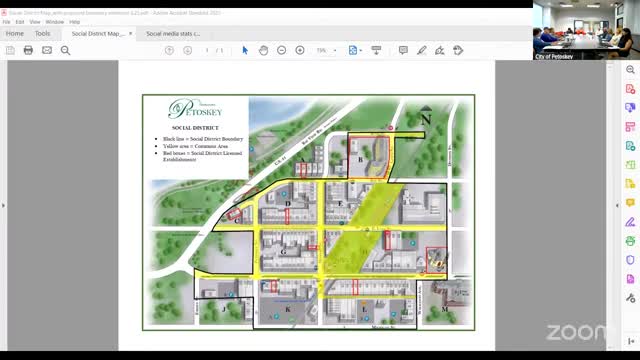Click the scrolling mode toolbar icon

click(x=376, y=50)
